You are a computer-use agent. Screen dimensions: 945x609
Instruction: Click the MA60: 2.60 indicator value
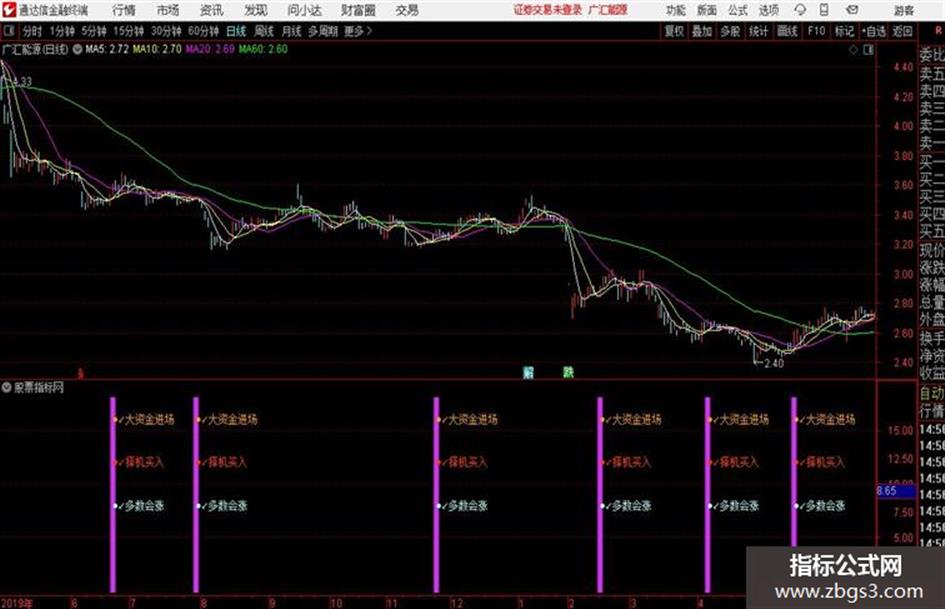263,49
